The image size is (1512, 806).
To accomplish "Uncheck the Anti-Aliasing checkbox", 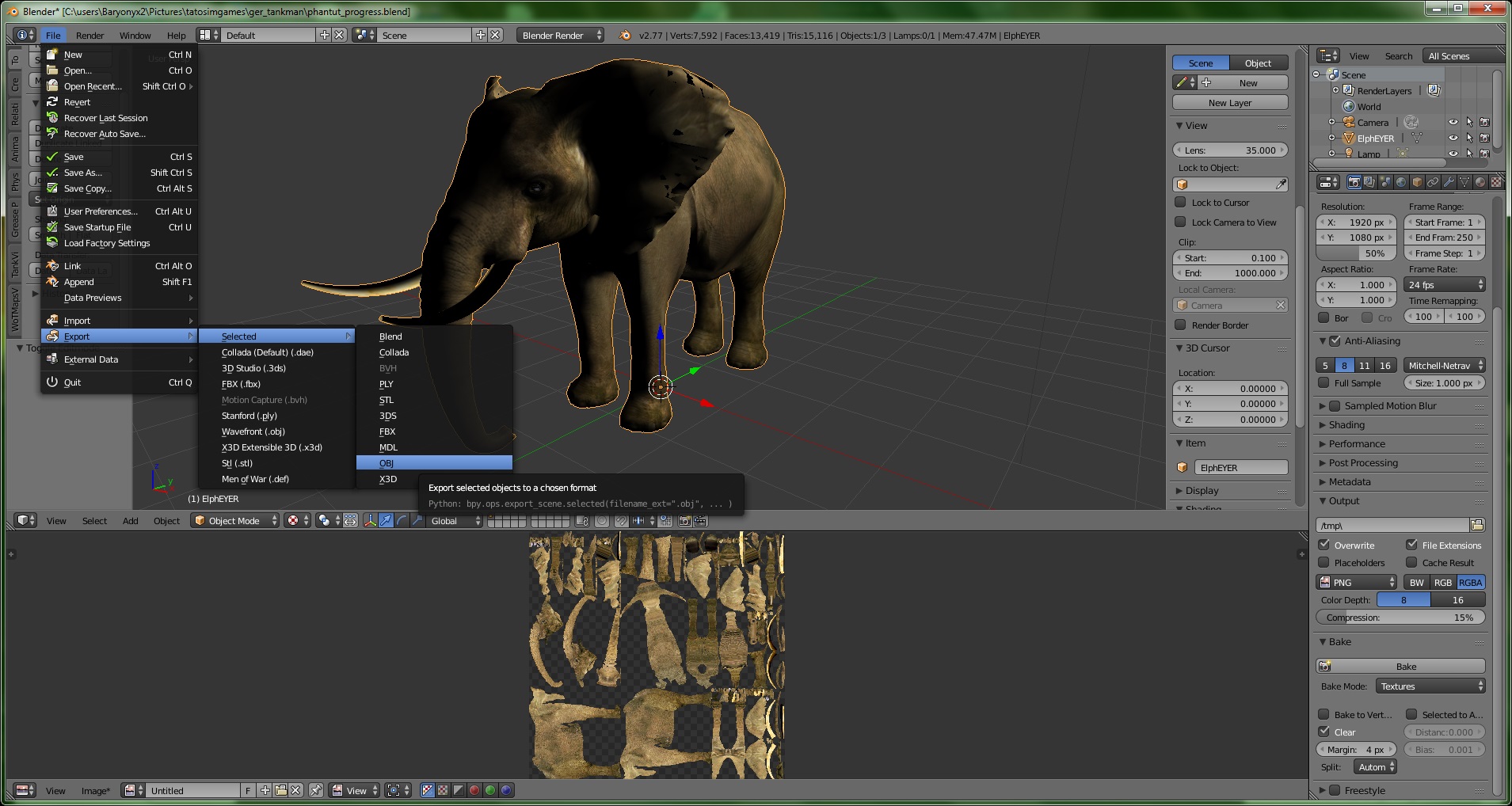I will [x=1335, y=341].
